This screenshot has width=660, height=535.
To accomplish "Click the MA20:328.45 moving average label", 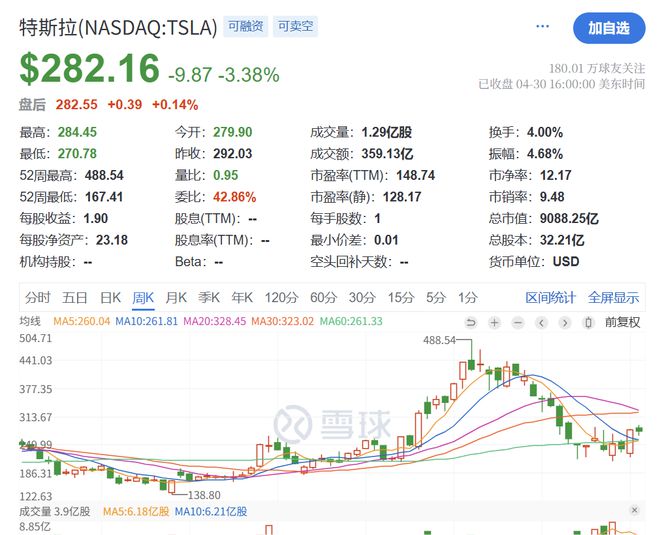I will pyautogui.click(x=215, y=322).
